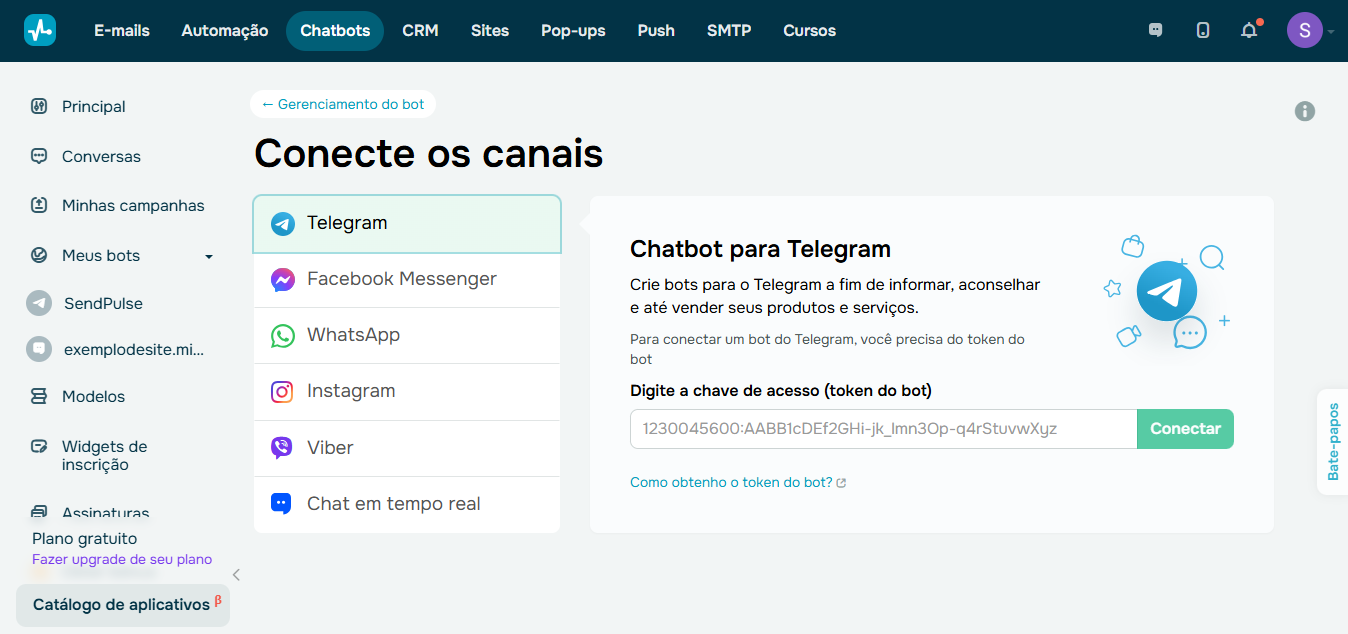1348x634 pixels.
Task: Click the mobile phone icon in header
Action: click(1203, 30)
